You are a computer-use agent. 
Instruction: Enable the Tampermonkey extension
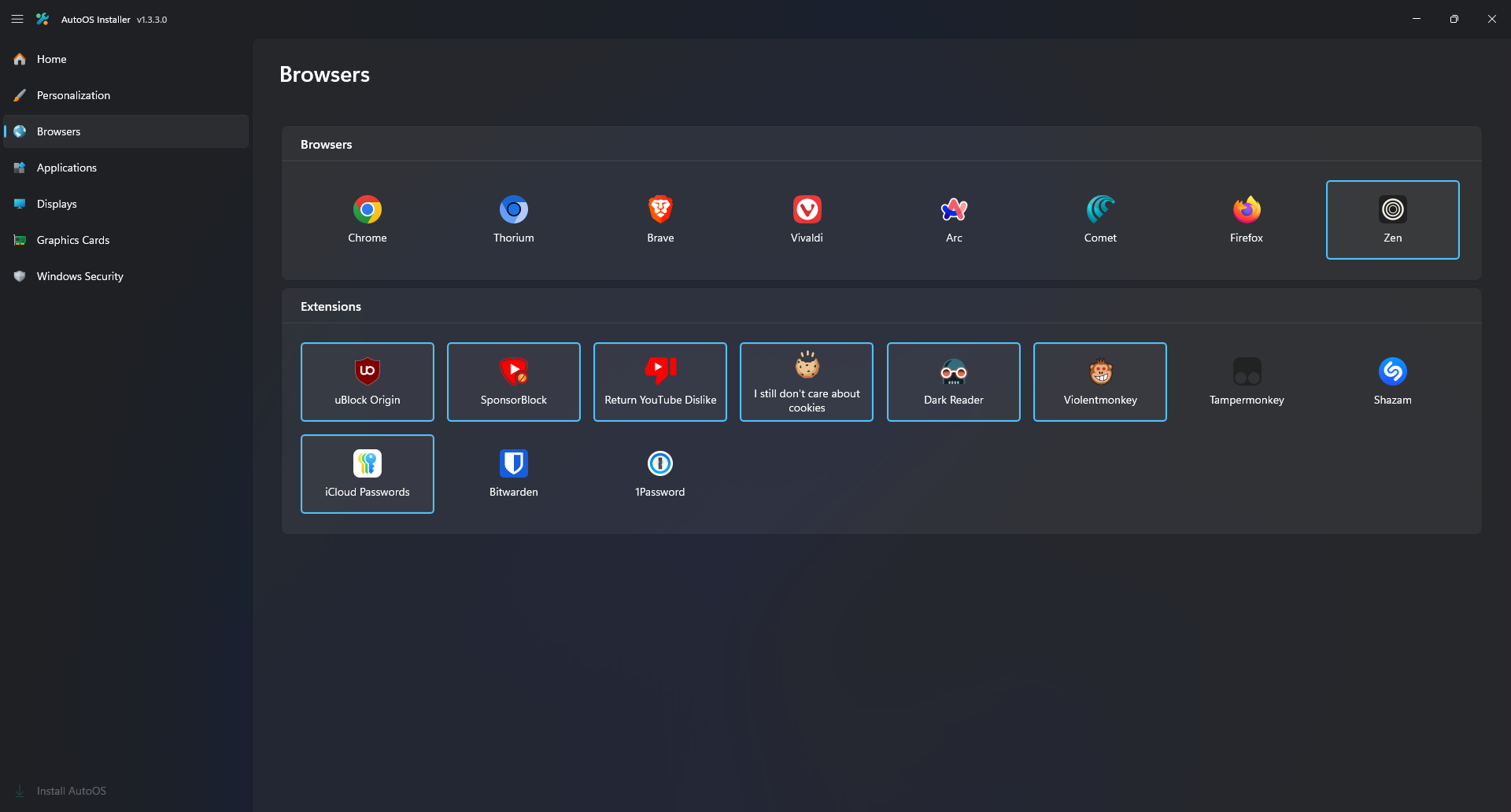(1247, 382)
